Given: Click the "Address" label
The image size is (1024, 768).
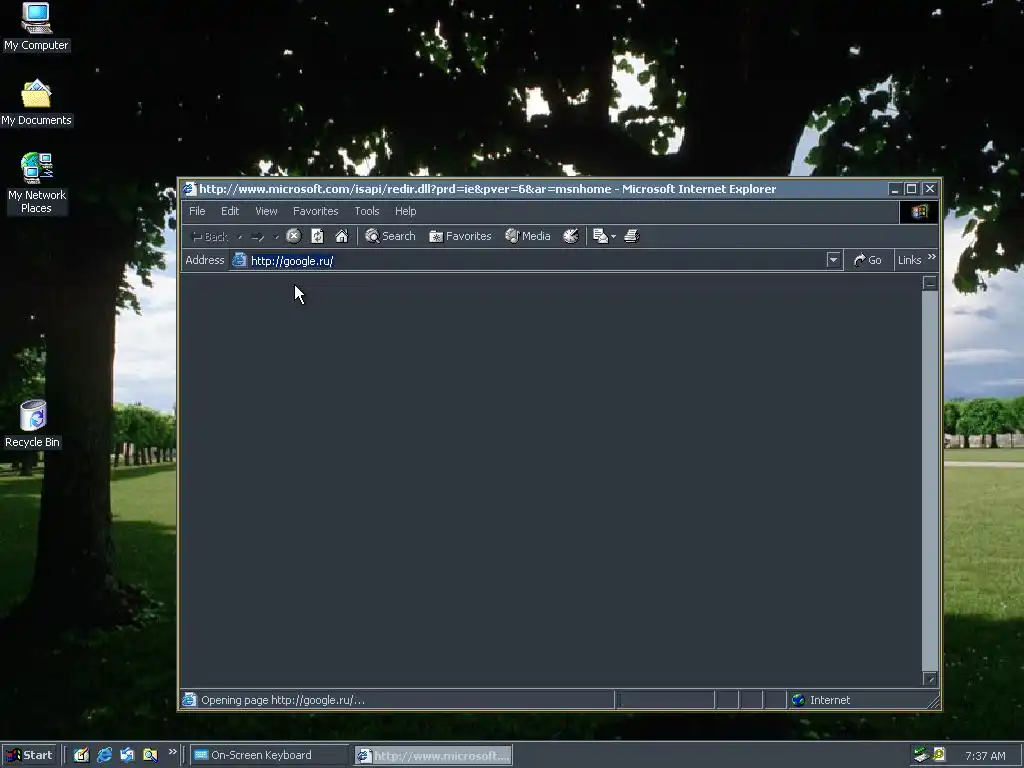Looking at the screenshot, I should point(204,260).
